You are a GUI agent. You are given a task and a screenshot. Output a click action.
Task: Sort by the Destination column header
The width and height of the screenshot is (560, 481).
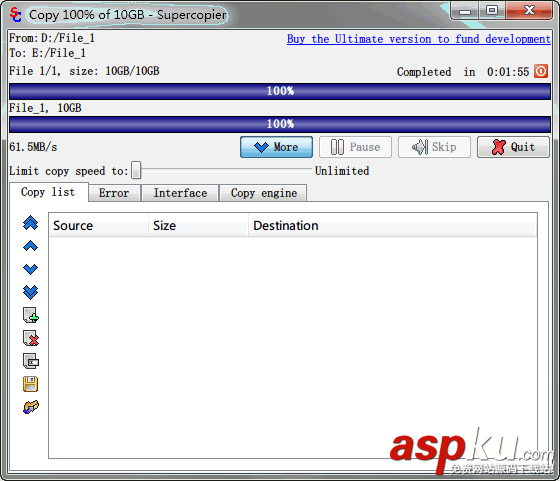392,225
